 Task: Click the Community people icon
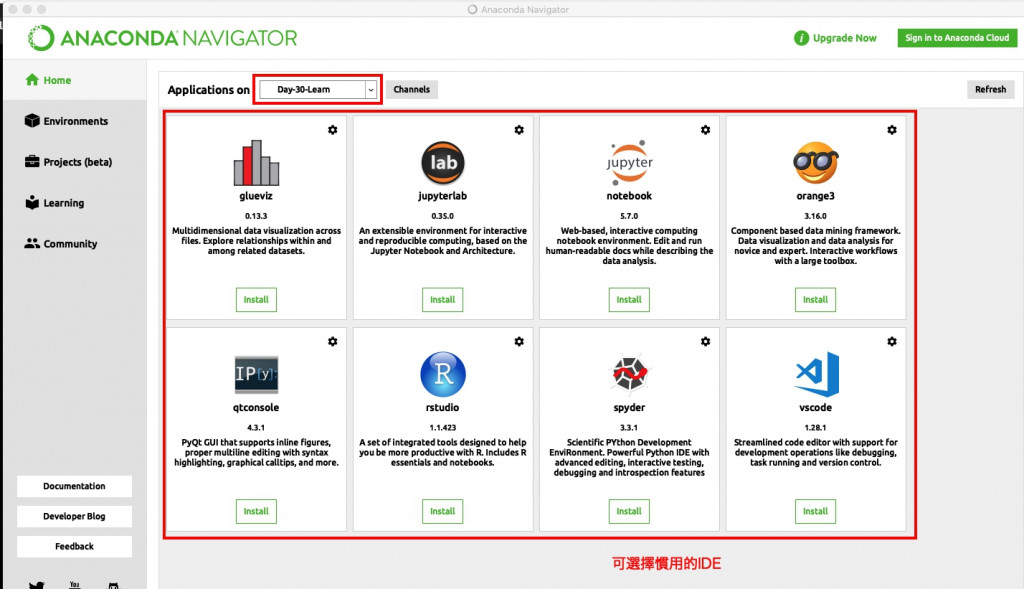point(32,243)
